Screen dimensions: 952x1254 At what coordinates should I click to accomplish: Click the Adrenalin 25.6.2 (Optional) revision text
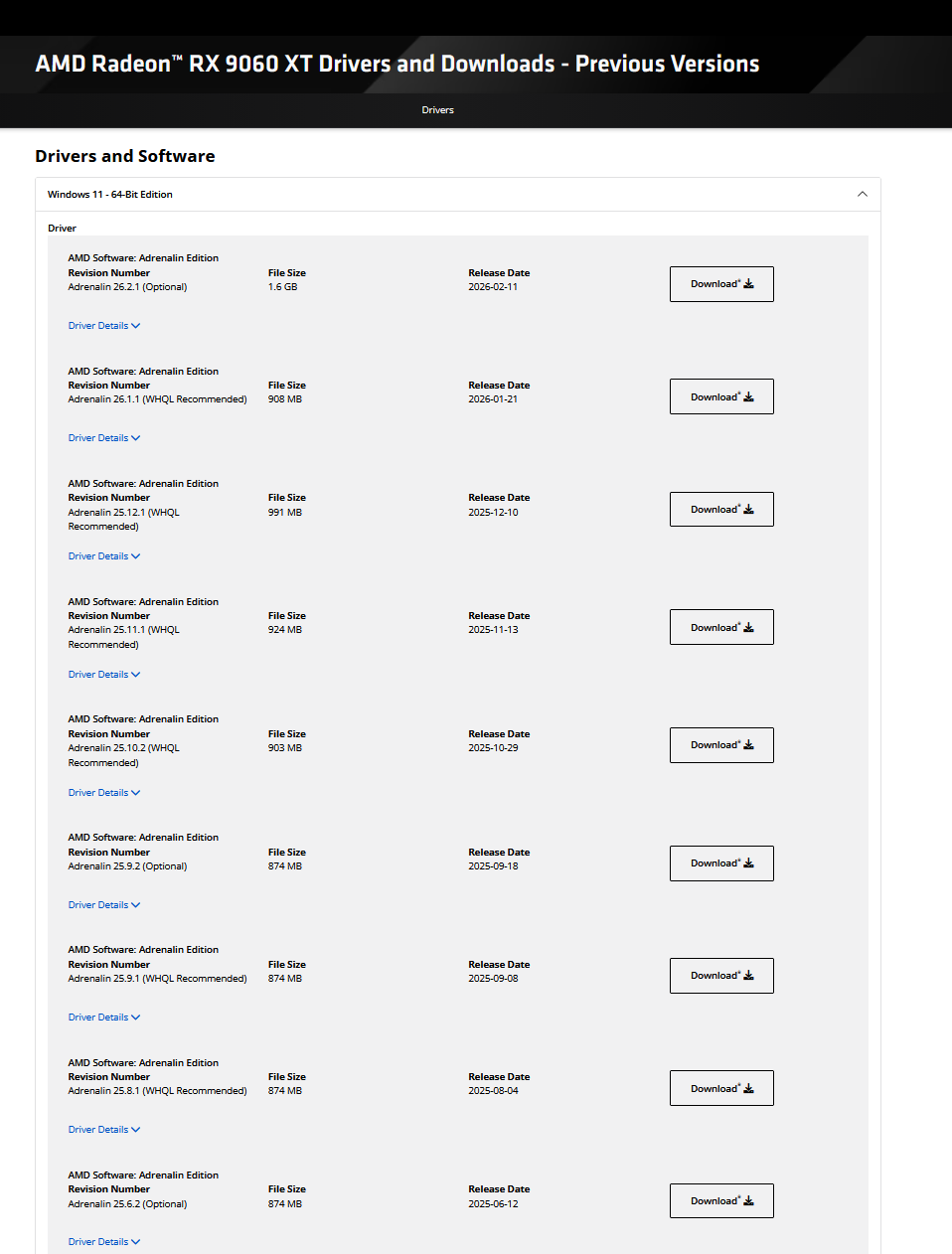click(x=127, y=1204)
